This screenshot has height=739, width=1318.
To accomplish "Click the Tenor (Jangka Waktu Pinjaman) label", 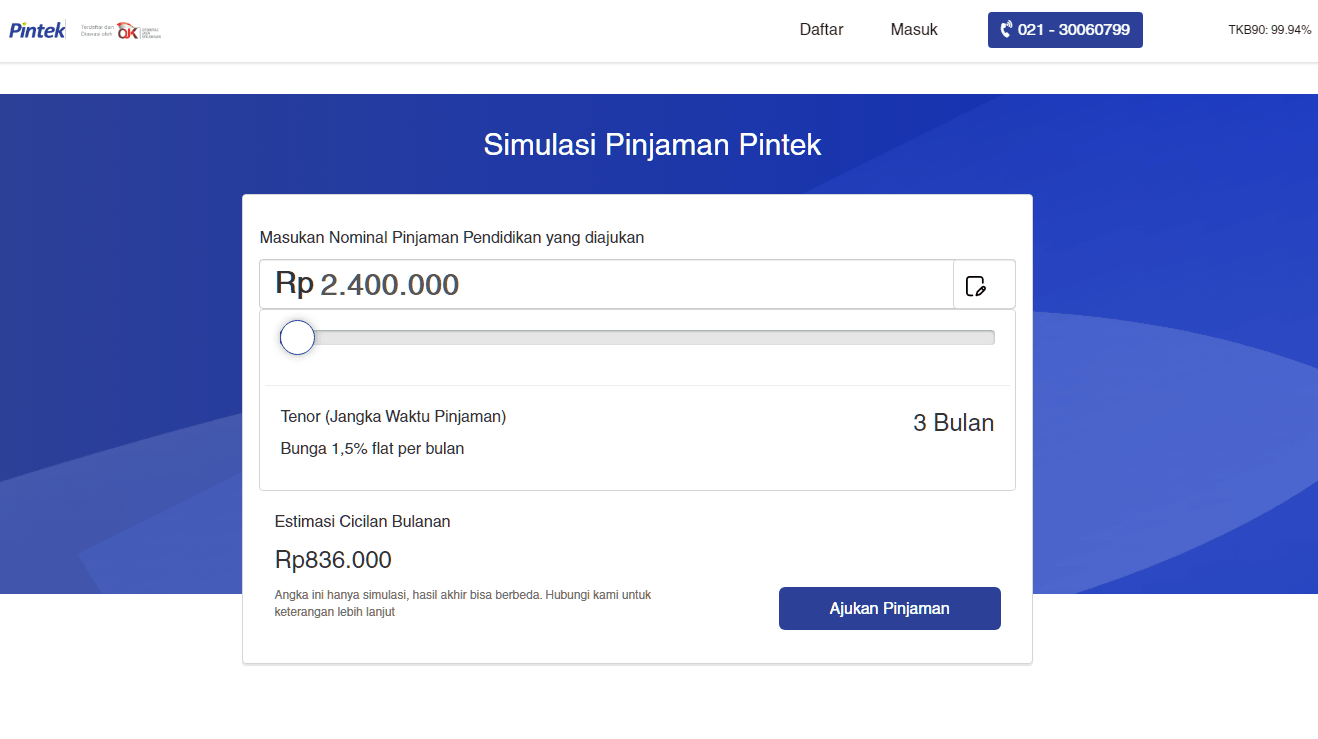I will pyautogui.click(x=393, y=417).
